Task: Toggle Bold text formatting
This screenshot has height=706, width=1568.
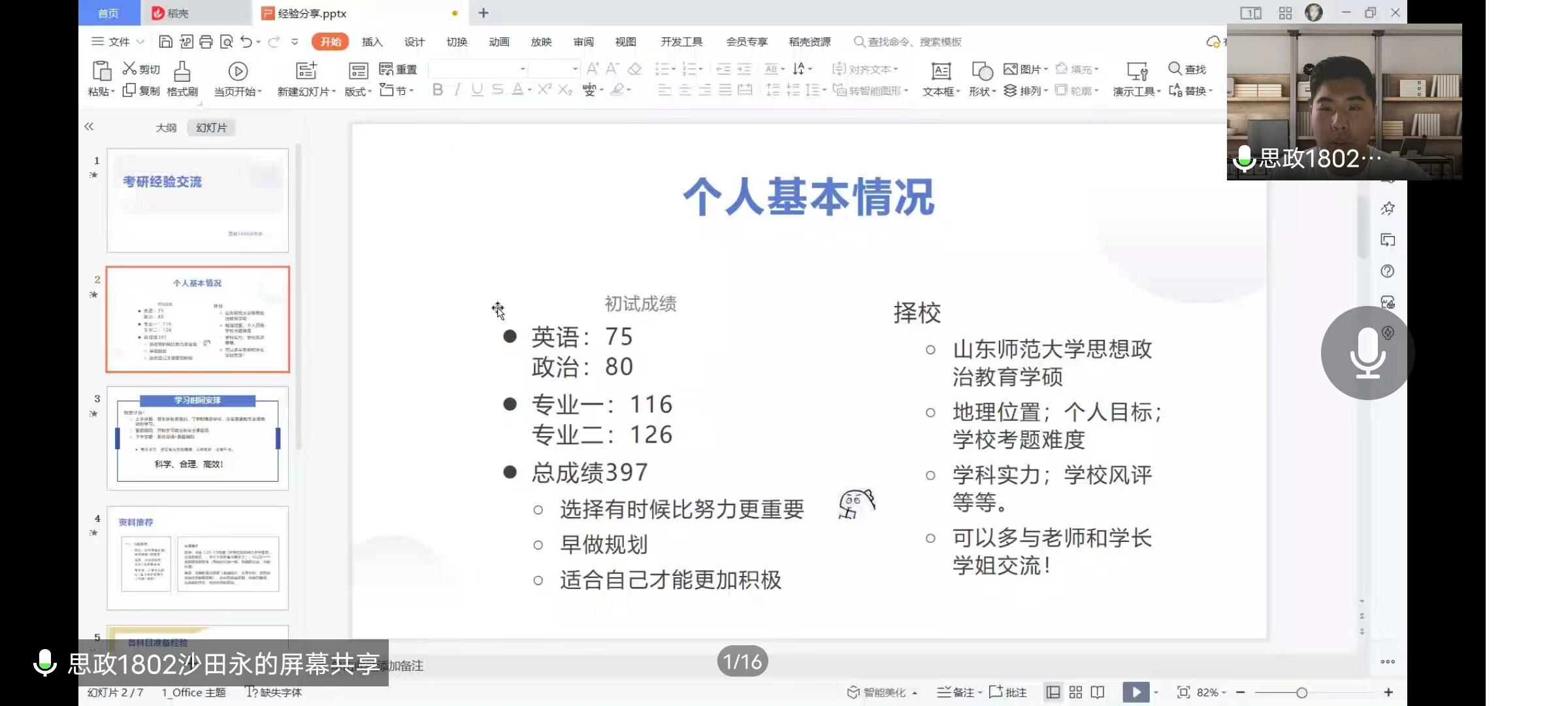Action: [x=438, y=90]
